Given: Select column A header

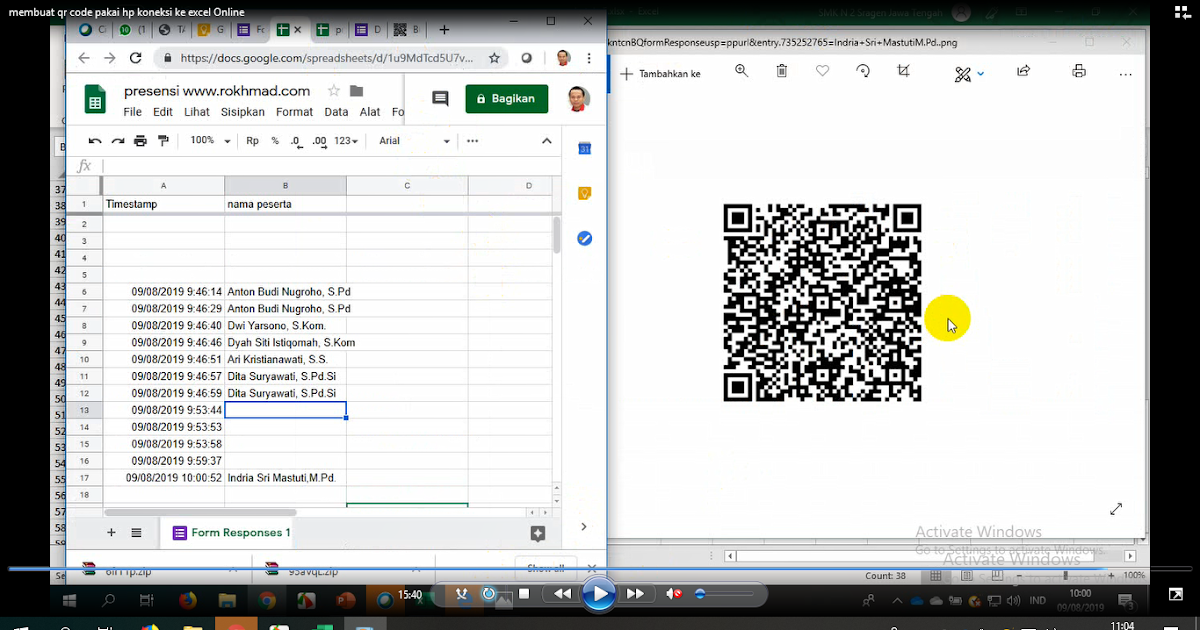Looking at the screenshot, I should click(x=163, y=186).
